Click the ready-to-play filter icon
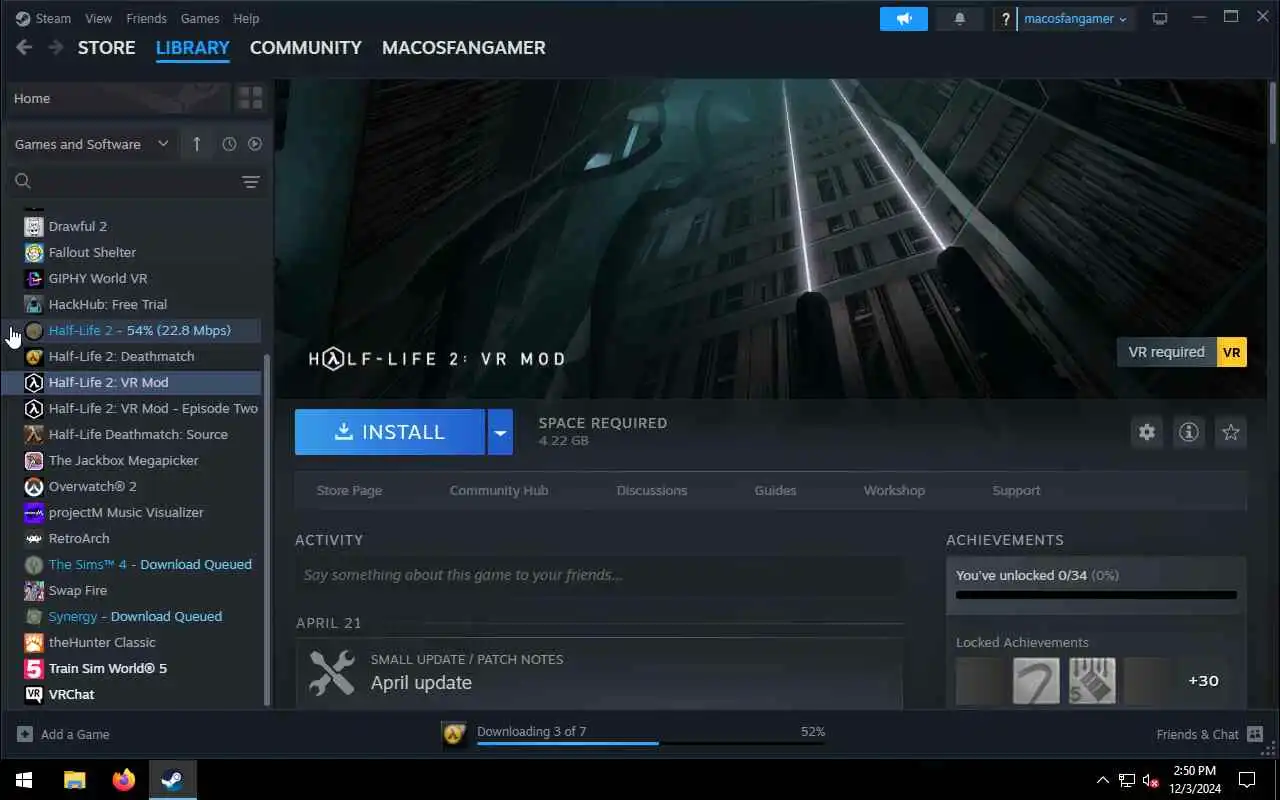 (255, 144)
